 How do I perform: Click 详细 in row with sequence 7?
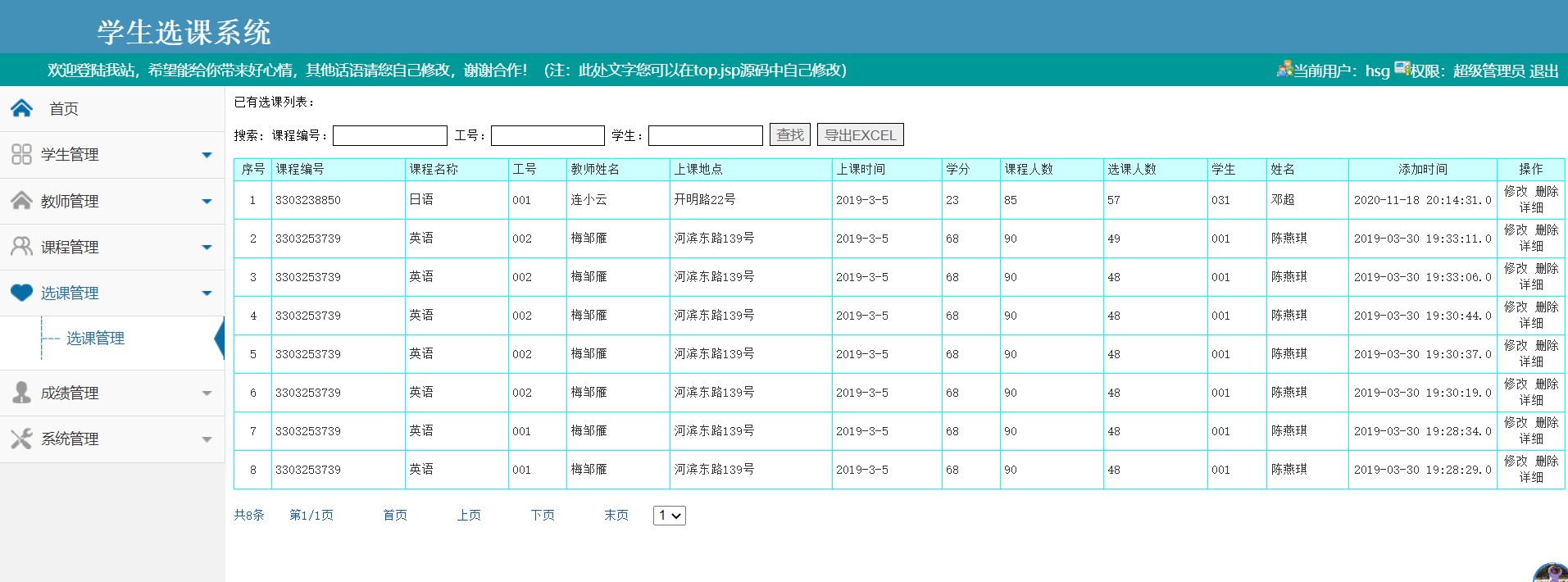[x=1531, y=439]
